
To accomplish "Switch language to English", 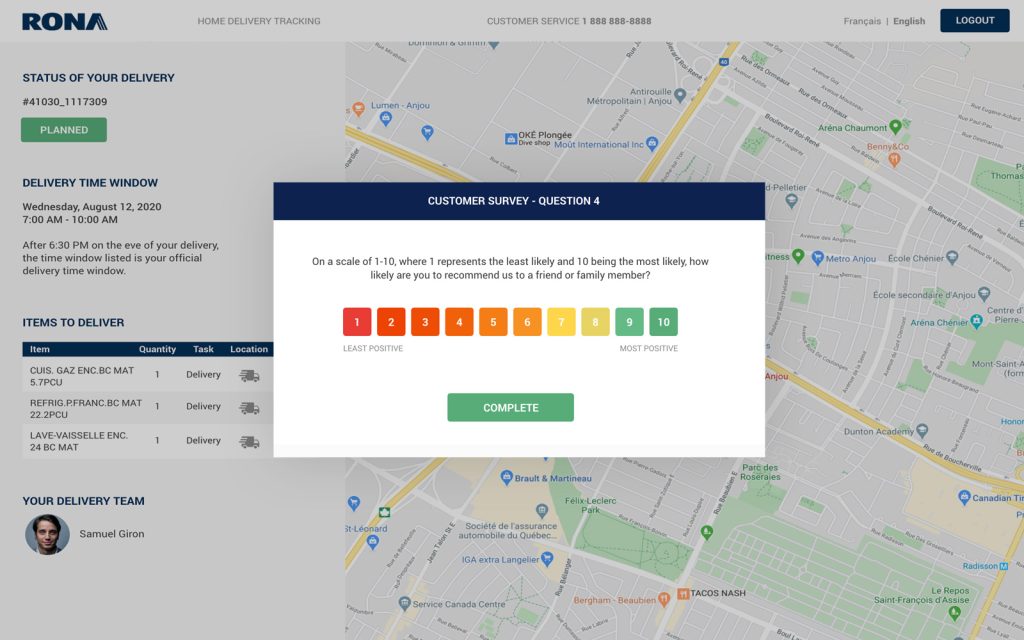I will click(x=909, y=21).
